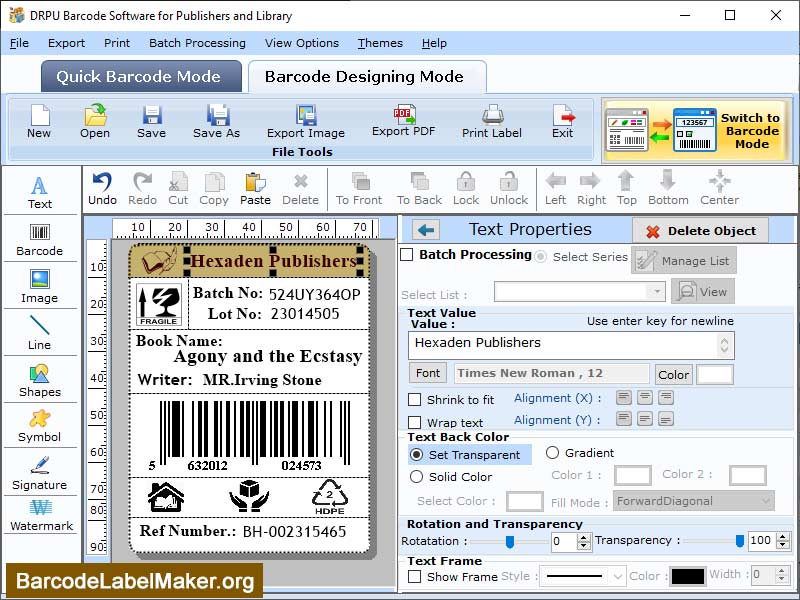The image size is (800, 600).
Task: Open the Watermark tool
Action: (x=40, y=522)
